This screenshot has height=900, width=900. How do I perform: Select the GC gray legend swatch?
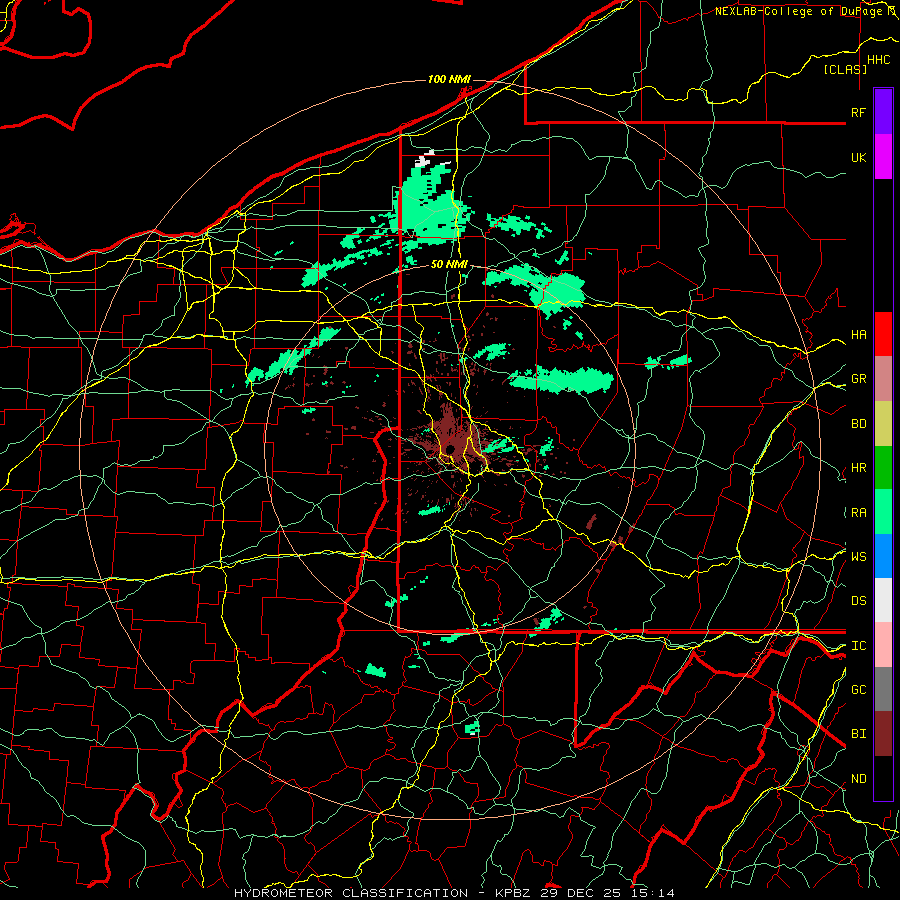click(883, 689)
